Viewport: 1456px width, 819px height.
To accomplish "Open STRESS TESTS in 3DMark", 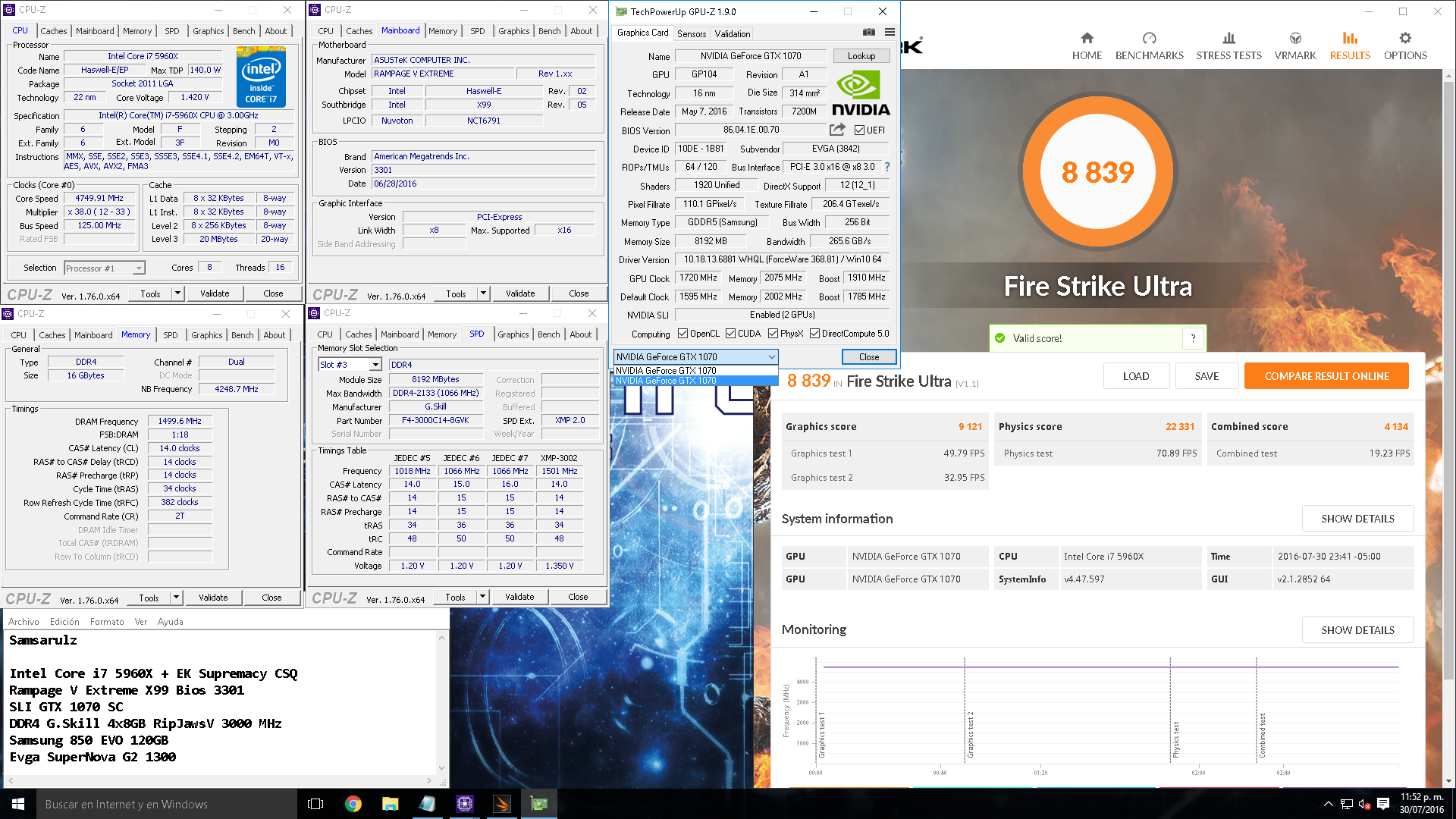I will (1228, 46).
